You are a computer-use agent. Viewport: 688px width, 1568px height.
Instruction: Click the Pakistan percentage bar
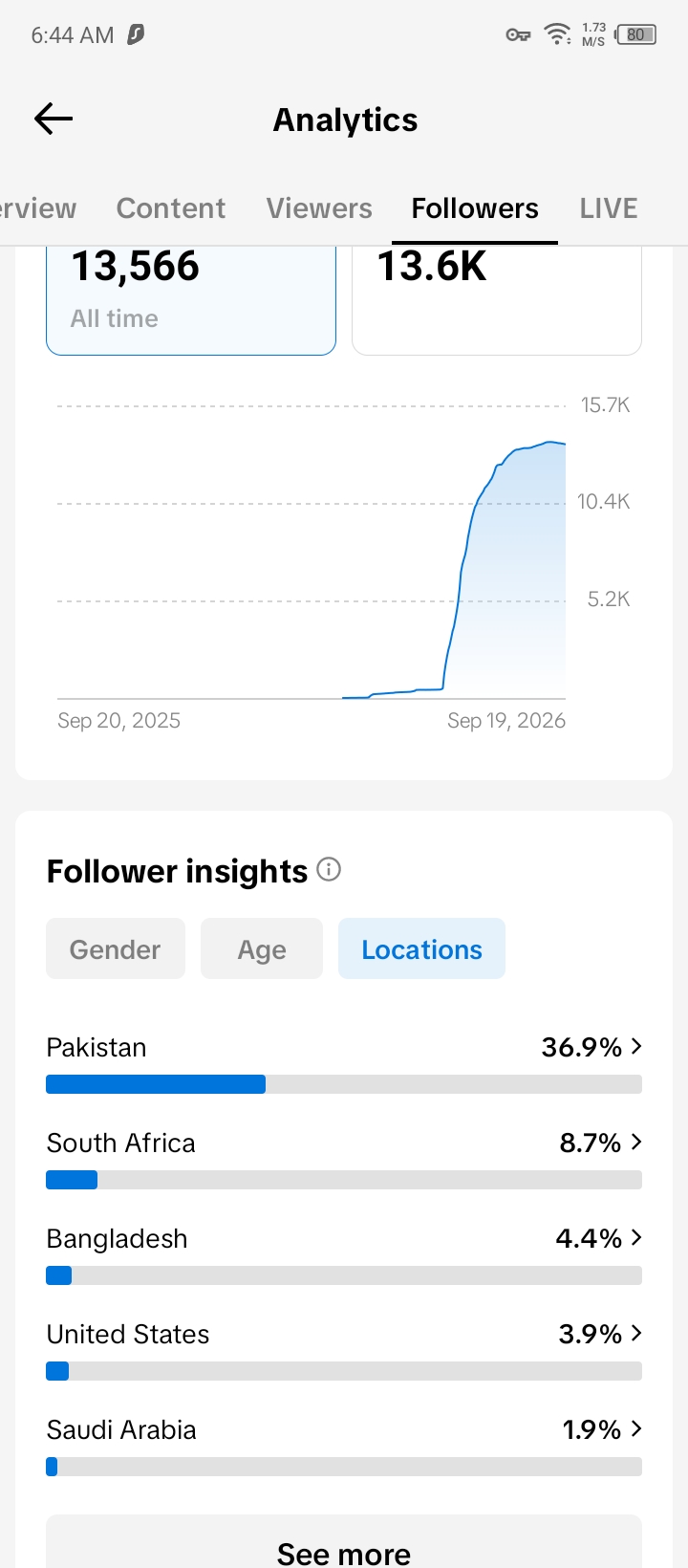(x=344, y=1084)
